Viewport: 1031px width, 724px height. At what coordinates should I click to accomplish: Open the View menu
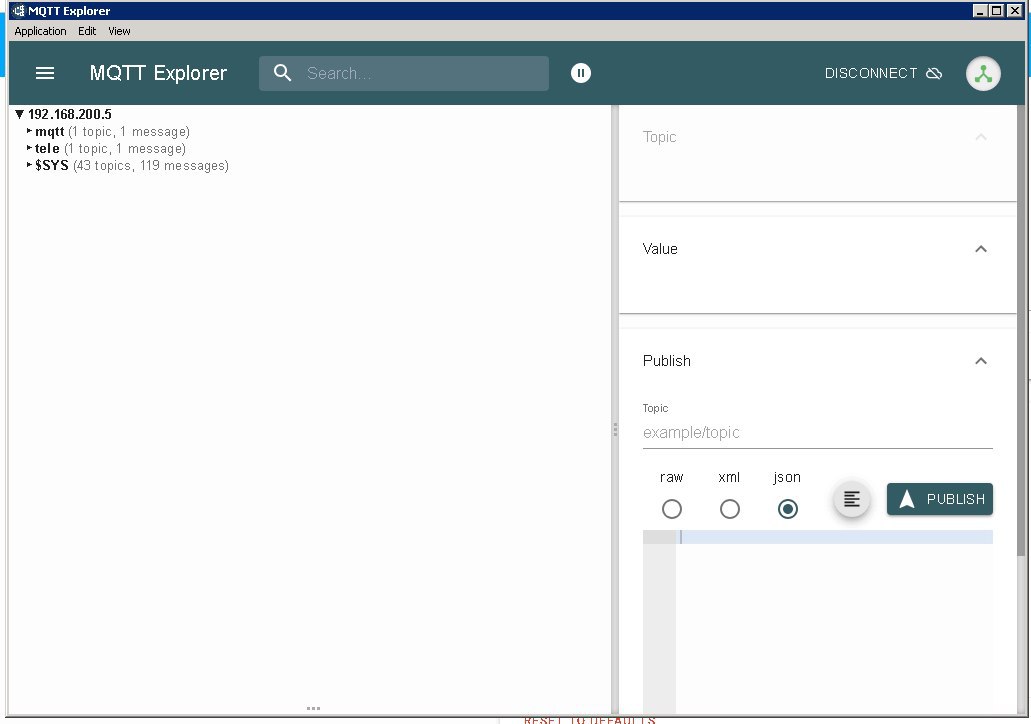coord(119,31)
